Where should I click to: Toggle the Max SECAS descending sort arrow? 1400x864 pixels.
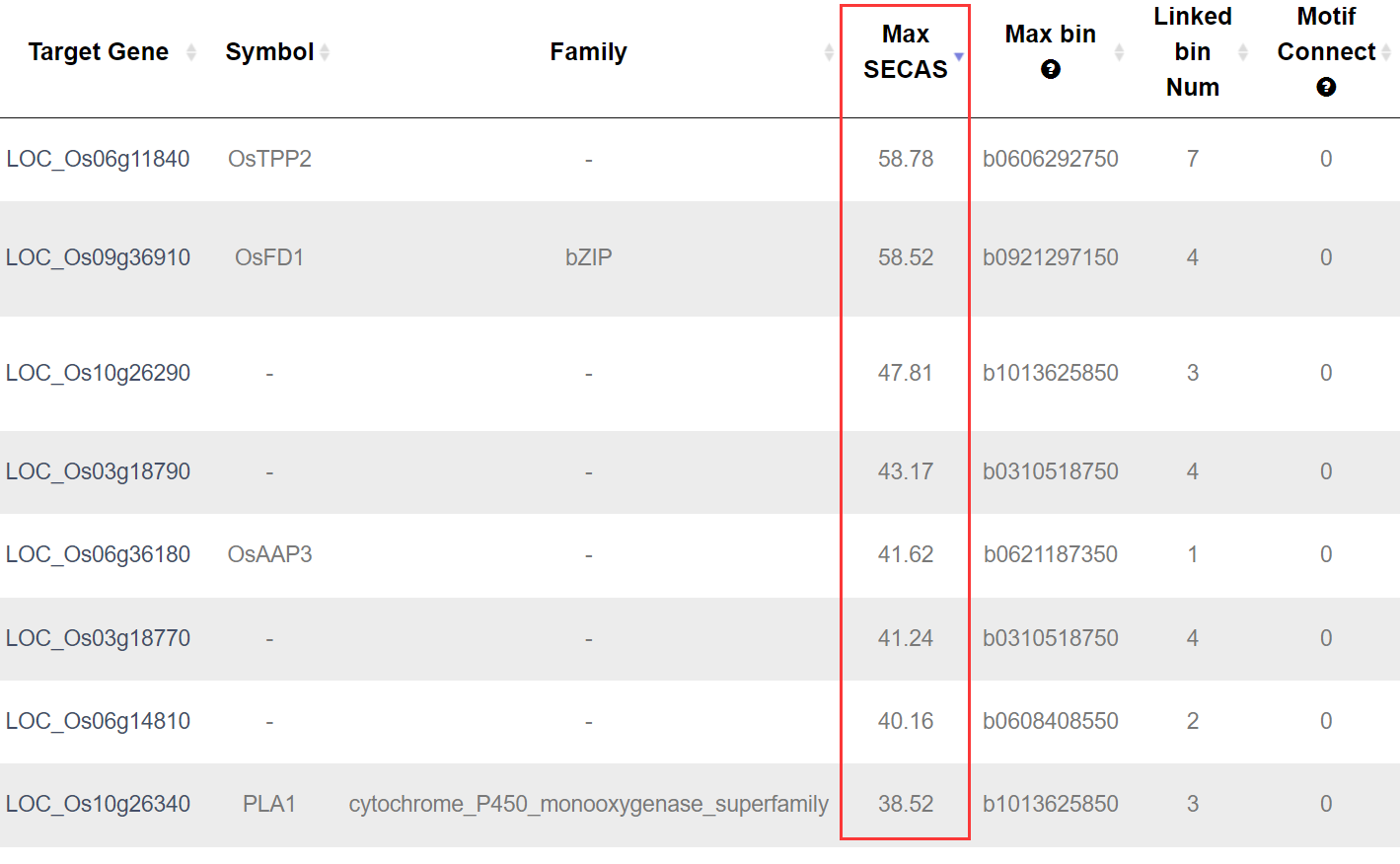pyautogui.click(x=958, y=56)
